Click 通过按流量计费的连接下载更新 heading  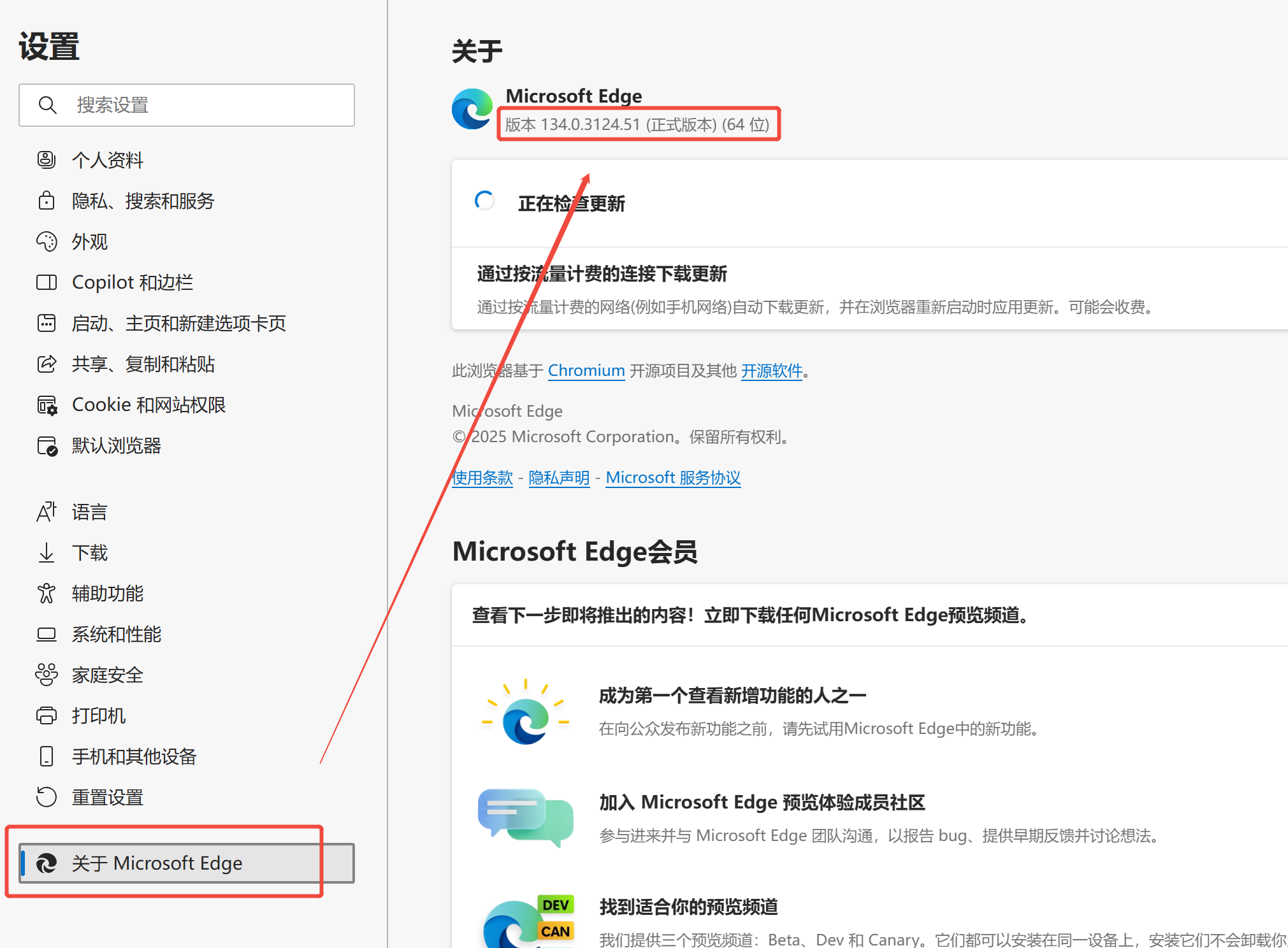(x=602, y=273)
